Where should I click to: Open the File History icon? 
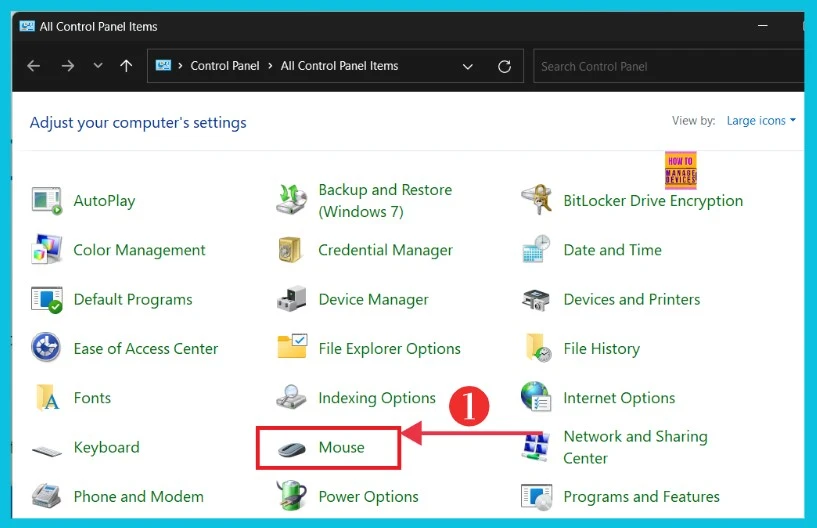tap(539, 348)
